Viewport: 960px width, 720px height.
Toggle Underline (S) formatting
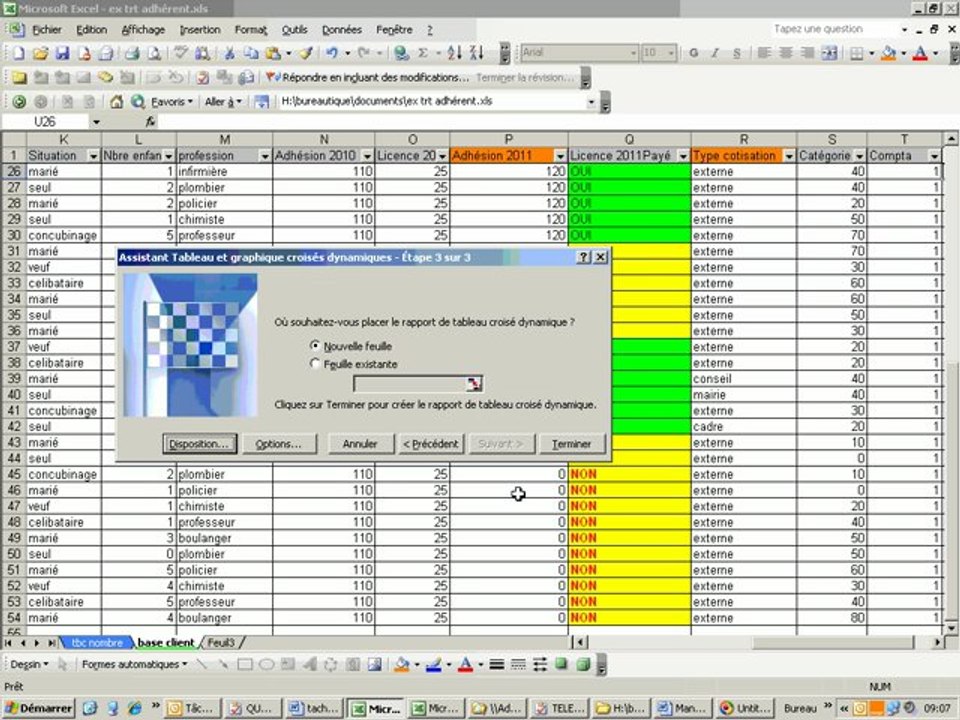[737, 53]
